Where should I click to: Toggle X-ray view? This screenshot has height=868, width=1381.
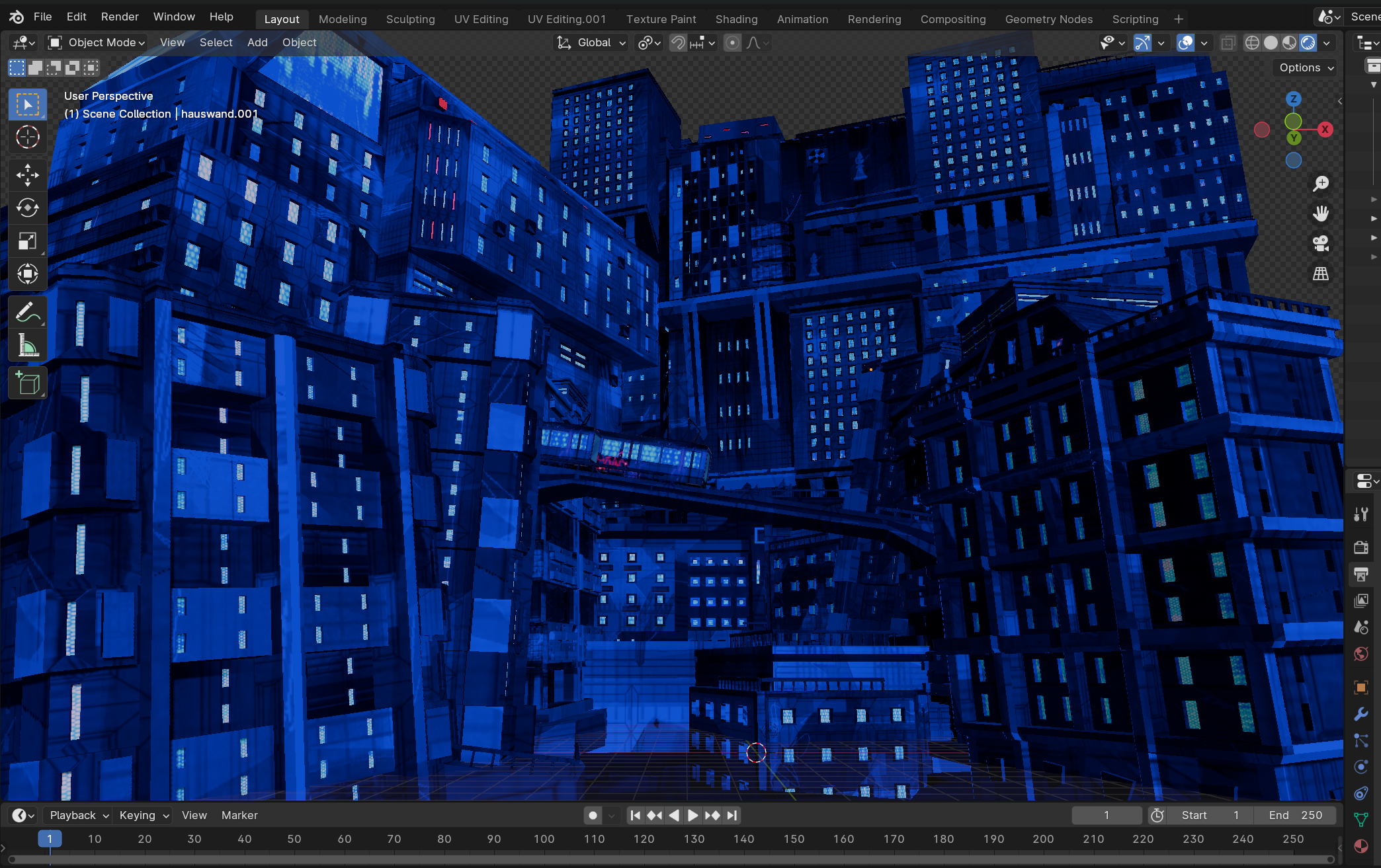(x=1228, y=43)
